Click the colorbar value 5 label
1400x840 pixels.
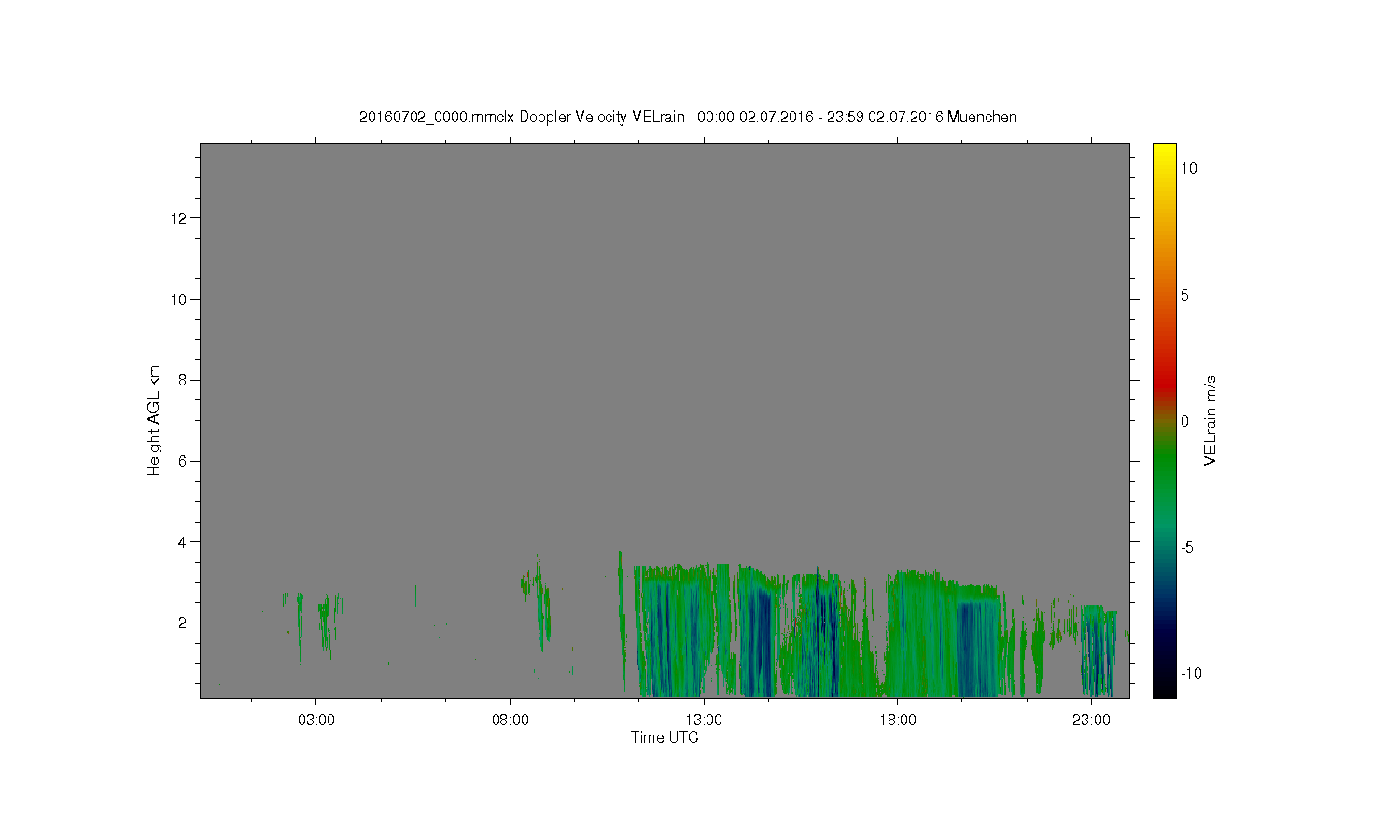pos(1184,295)
